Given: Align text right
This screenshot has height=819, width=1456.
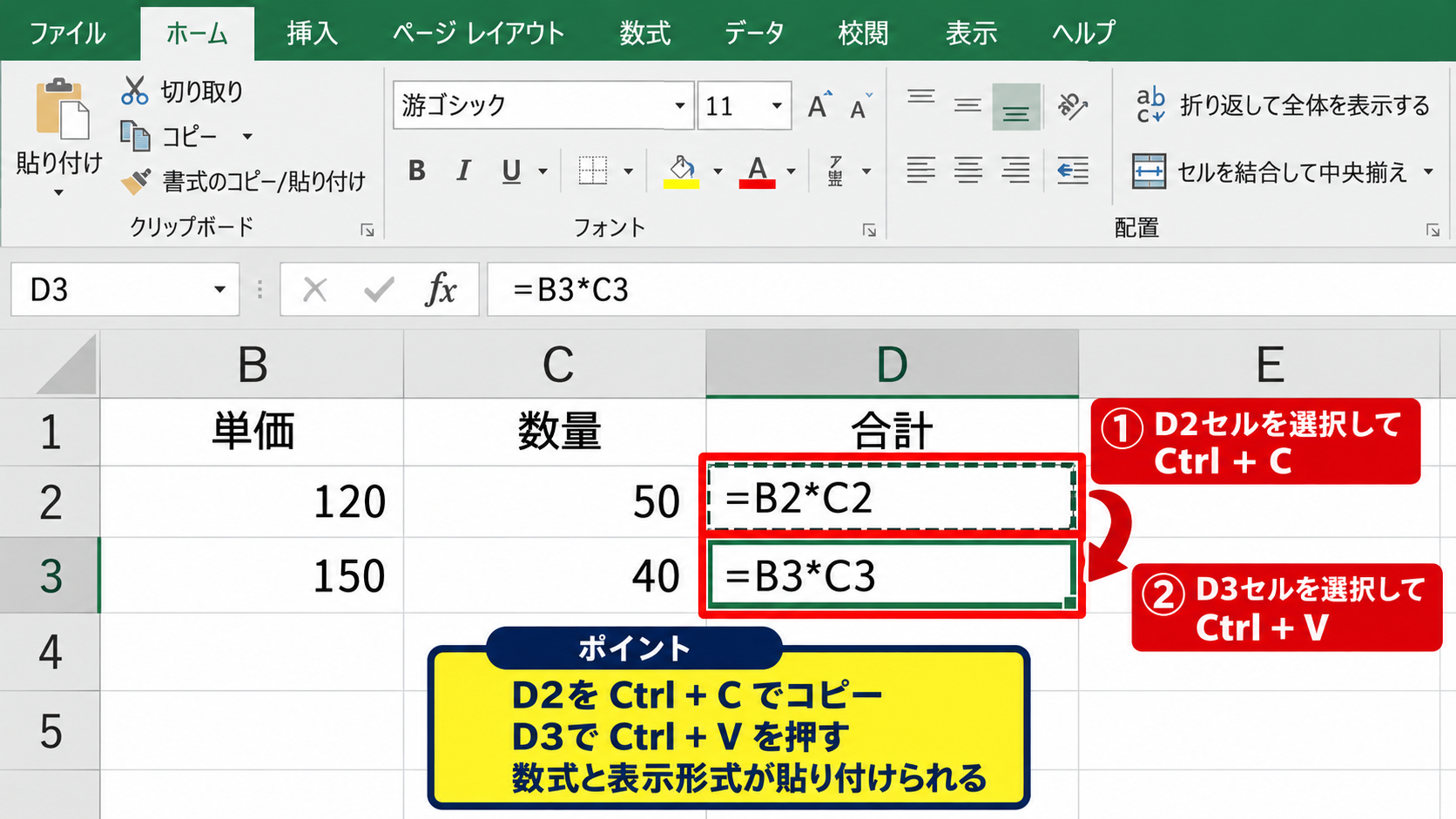Looking at the screenshot, I should tap(1015, 171).
